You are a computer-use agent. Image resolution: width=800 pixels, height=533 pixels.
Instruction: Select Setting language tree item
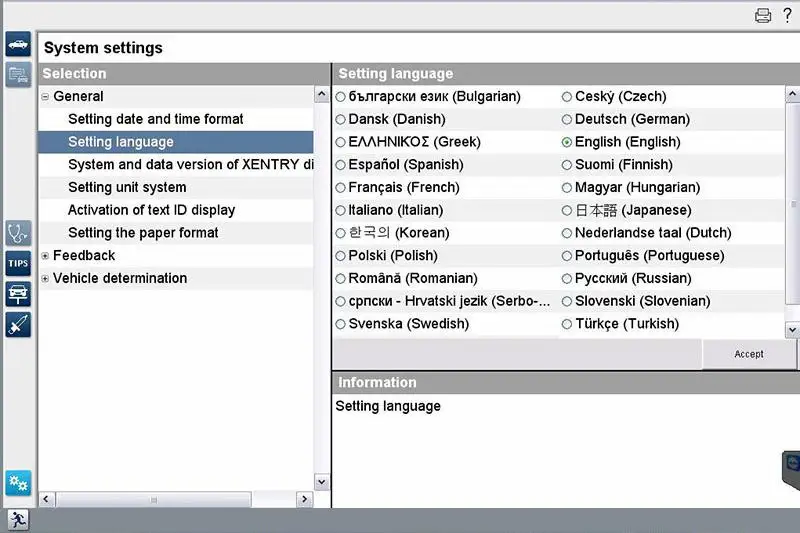click(x=176, y=142)
